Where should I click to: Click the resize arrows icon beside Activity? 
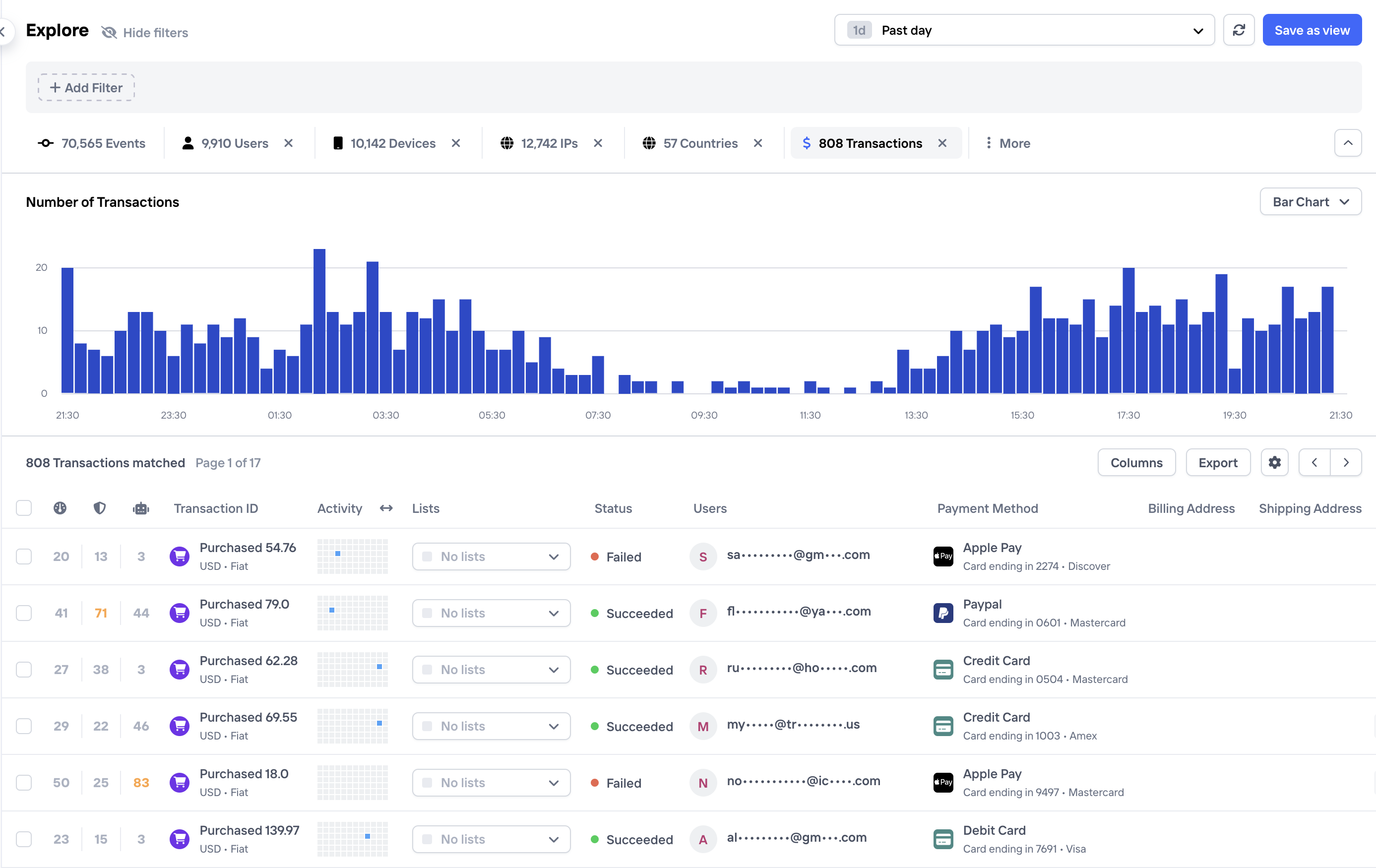coord(386,508)
